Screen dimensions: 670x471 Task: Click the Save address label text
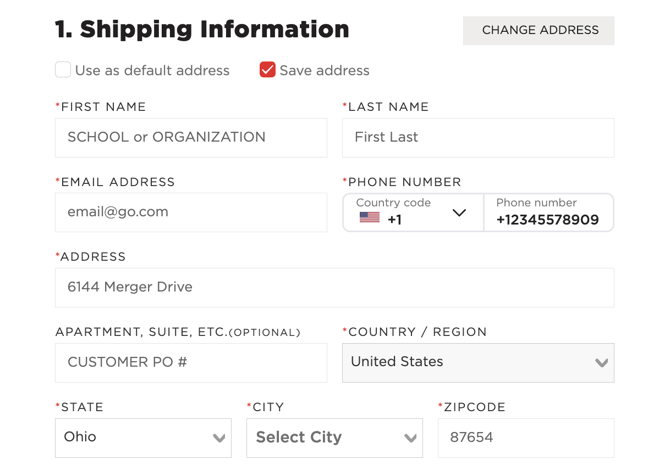click(324, 71)
